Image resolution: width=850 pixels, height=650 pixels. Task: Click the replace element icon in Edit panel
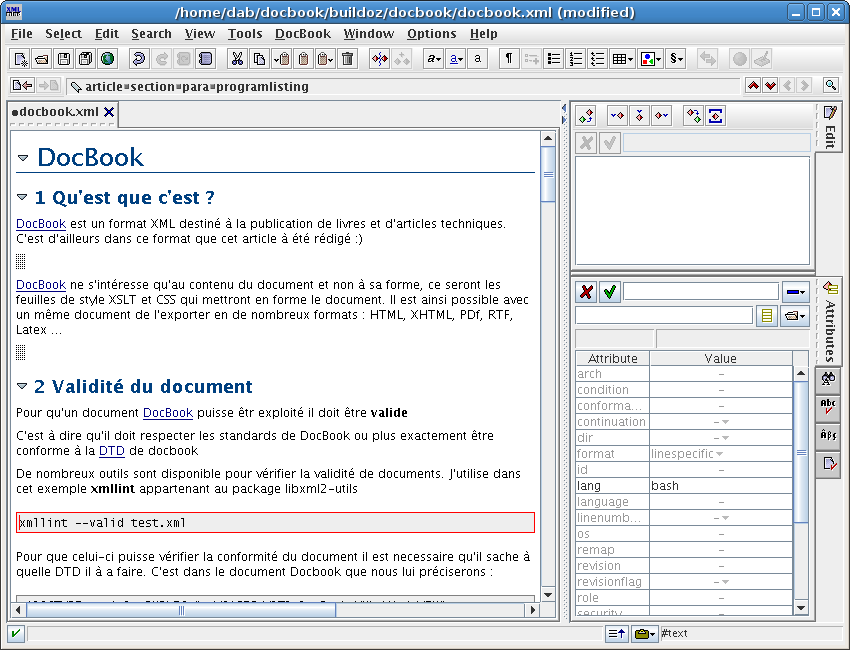[x=586, y=115]
